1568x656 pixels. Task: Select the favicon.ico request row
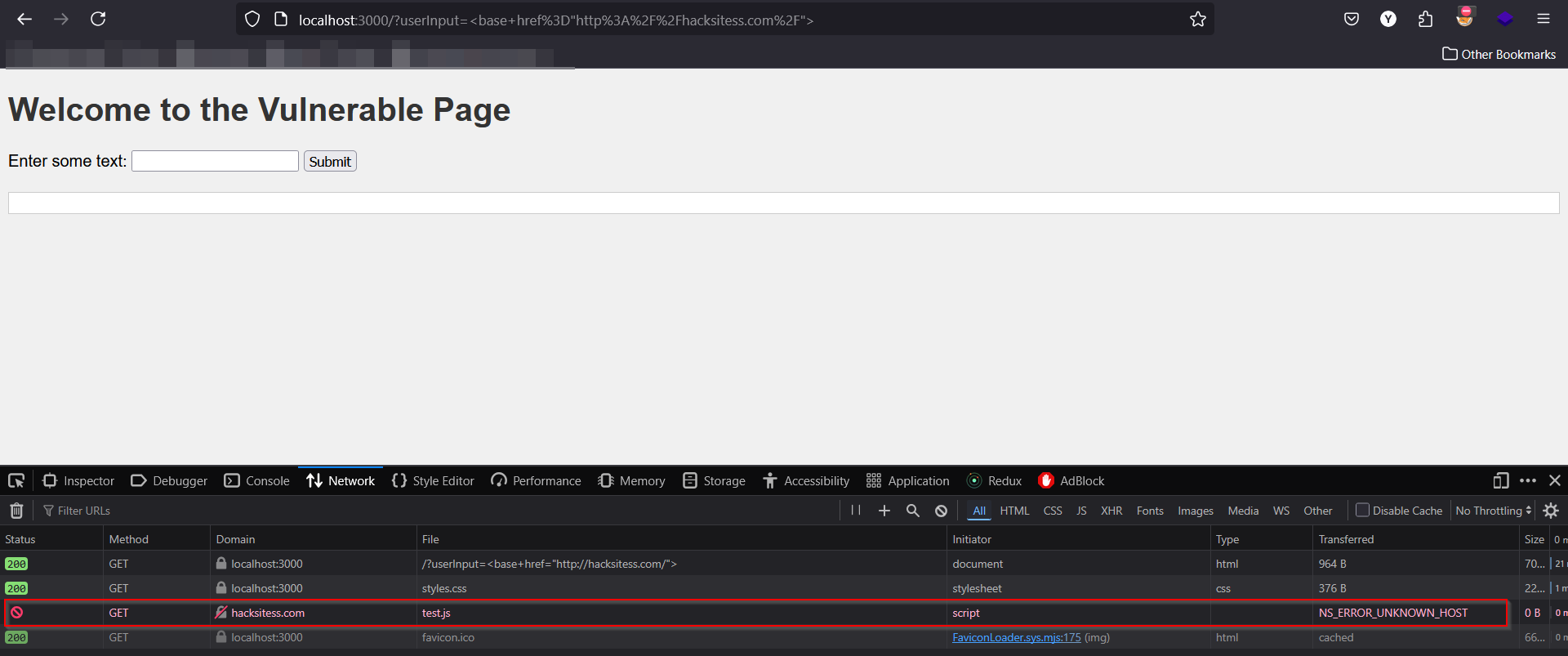pyautogui.click(x=784, y=637)
